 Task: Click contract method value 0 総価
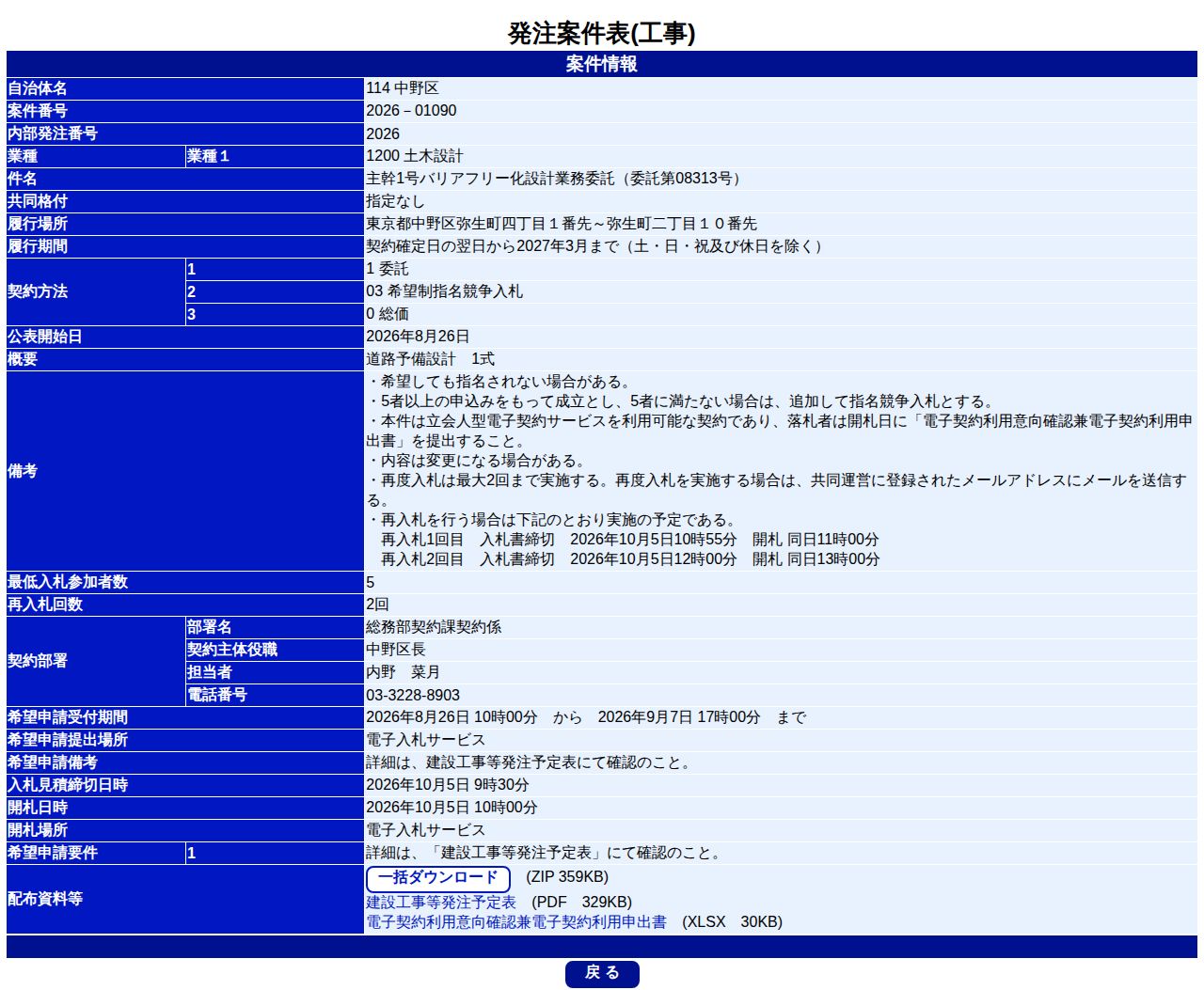coord(388,313)
